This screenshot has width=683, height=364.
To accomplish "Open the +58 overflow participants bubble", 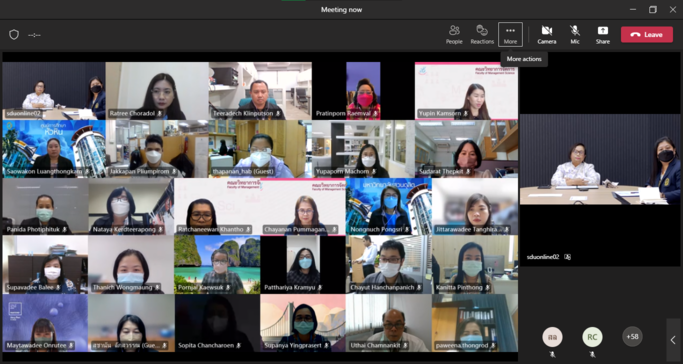I will pyautogui.click(x=632, y=337).
